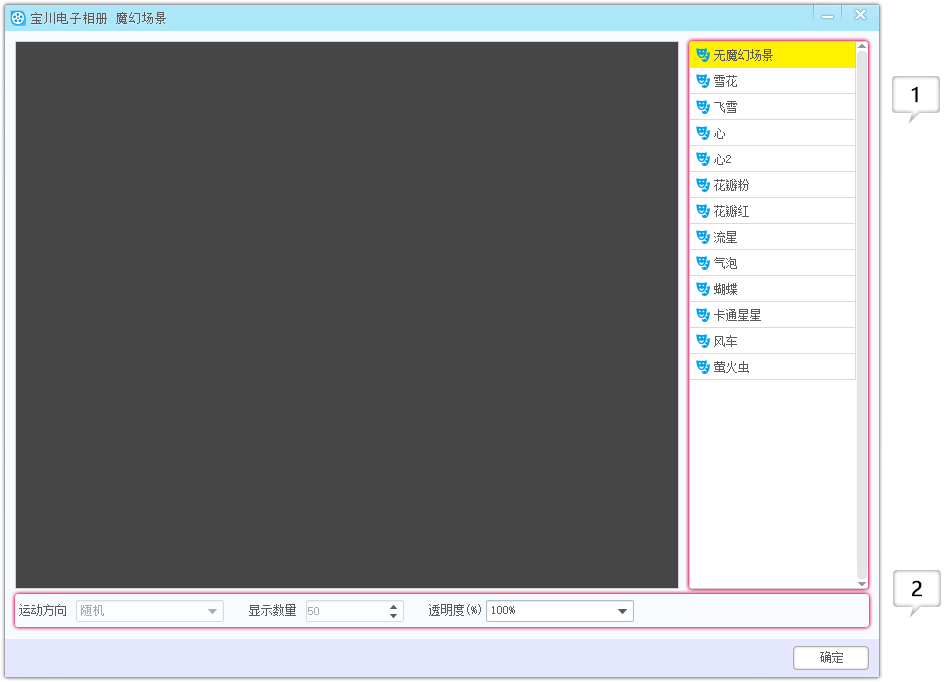Open the 运动方向 dropdown showing 随机
Screen dimensions: 950x682
[x=150, y=611]
